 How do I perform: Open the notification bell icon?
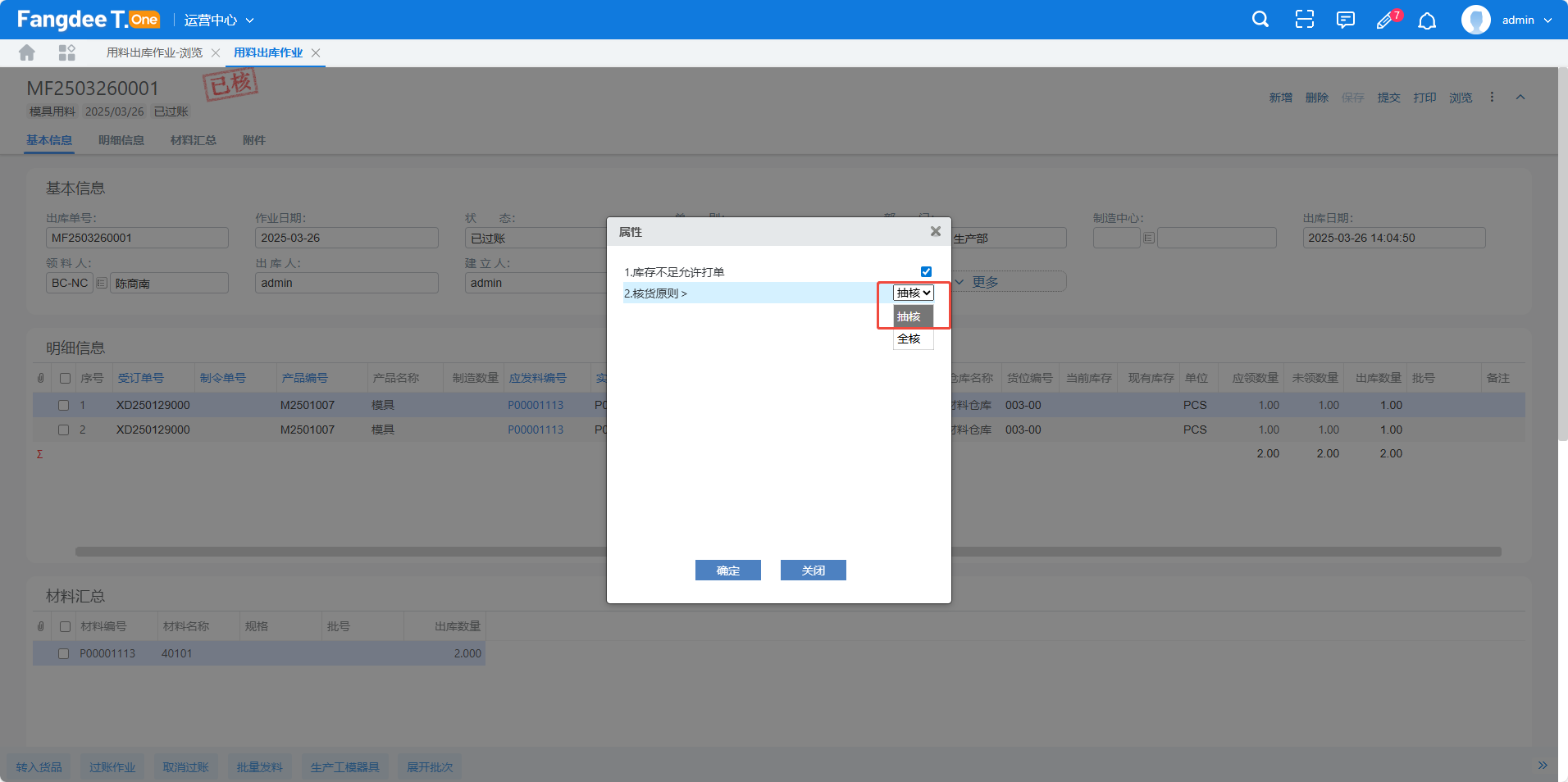coord(1427,20)
